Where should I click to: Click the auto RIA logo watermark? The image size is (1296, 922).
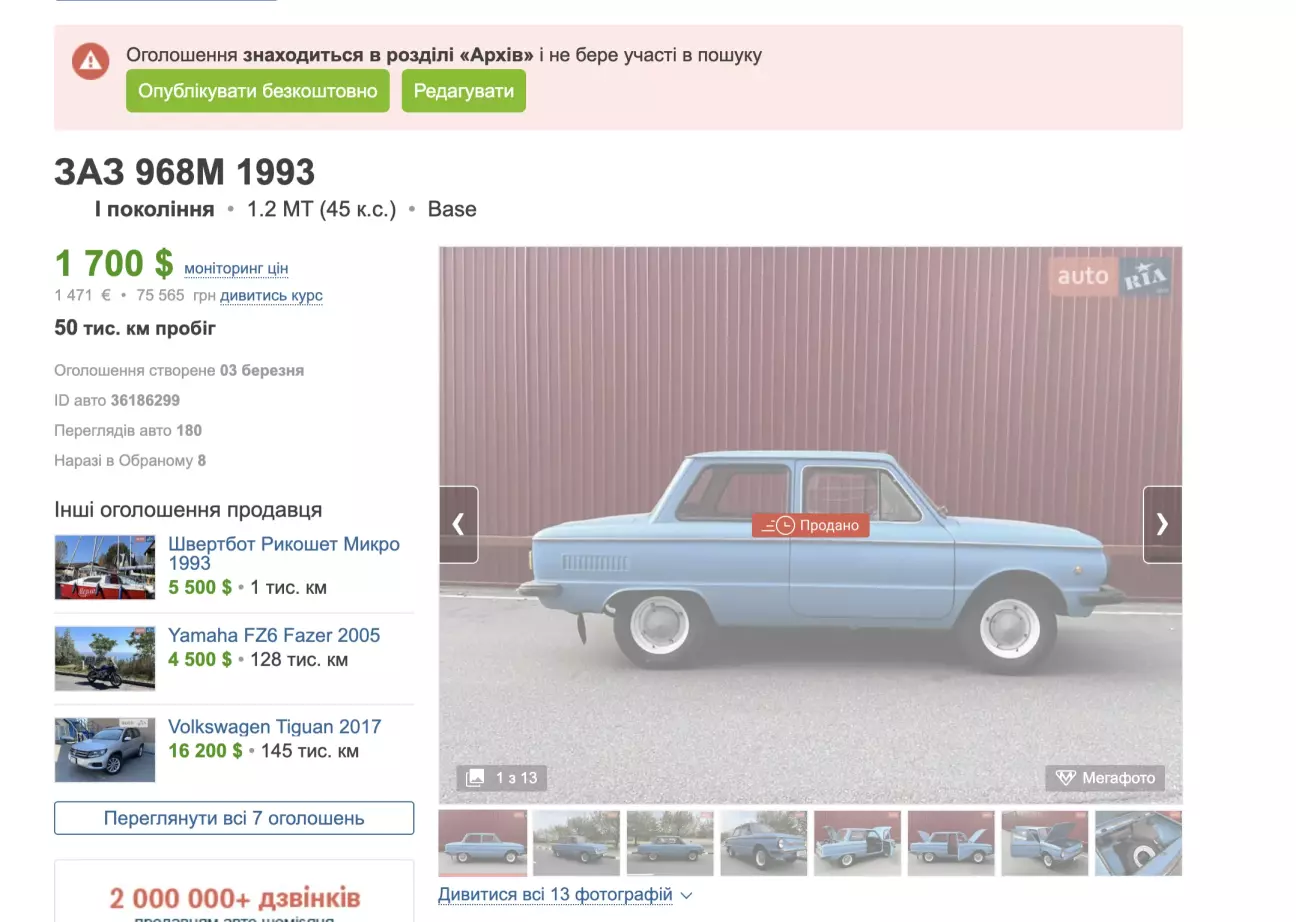pos(1110,276)
